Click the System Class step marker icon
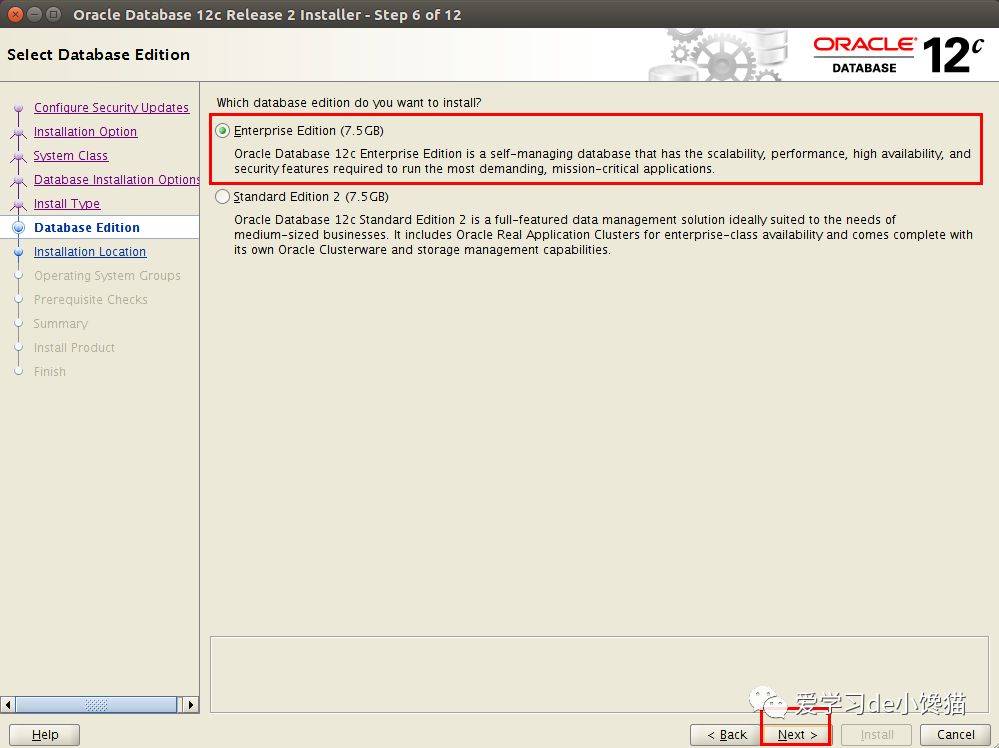Image resolution: width=999 pixels, height=748 pixels. tap(18, 157)
